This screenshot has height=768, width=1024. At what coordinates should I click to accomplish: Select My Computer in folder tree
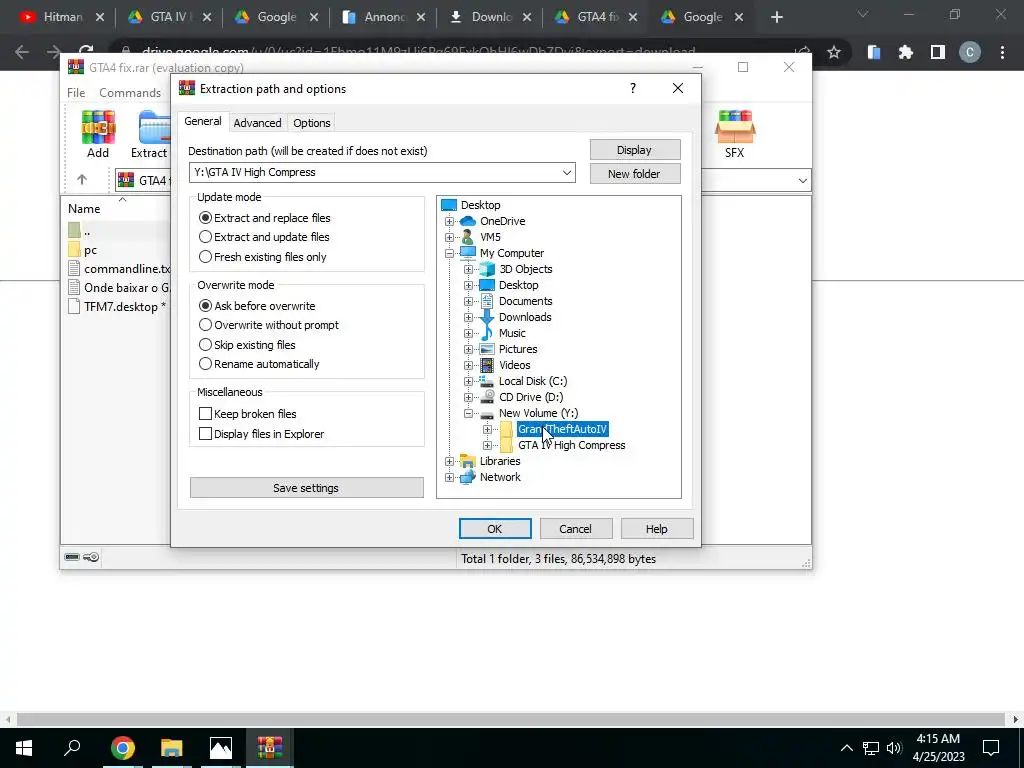511,253
